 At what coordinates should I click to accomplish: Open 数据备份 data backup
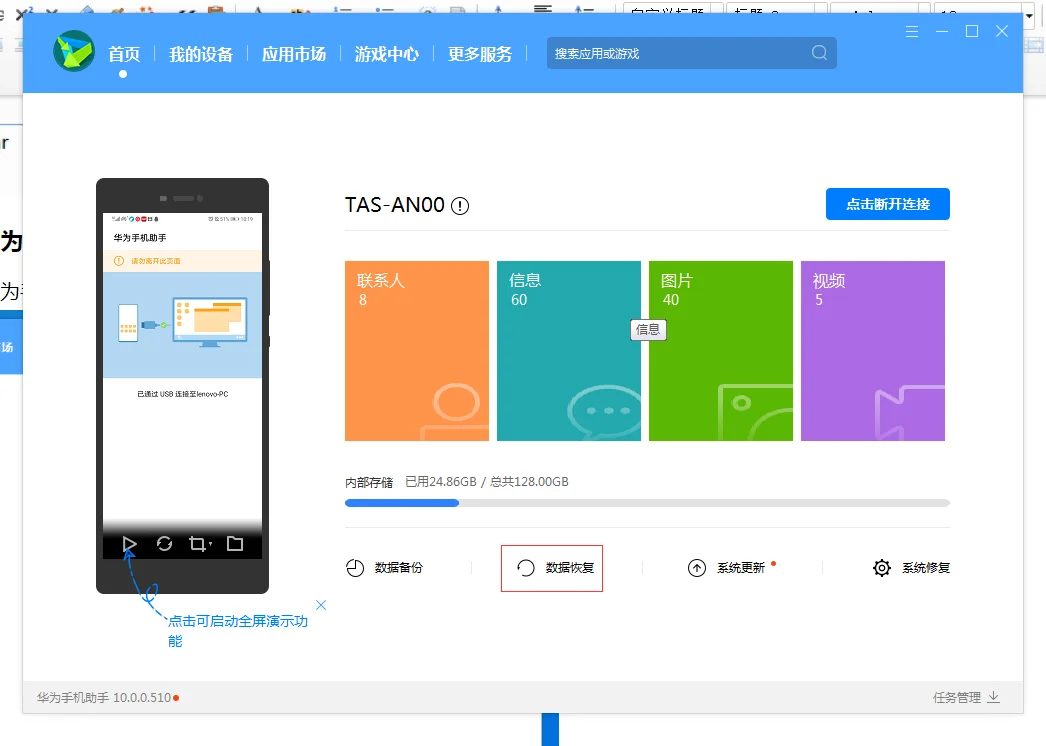[385, 568]
